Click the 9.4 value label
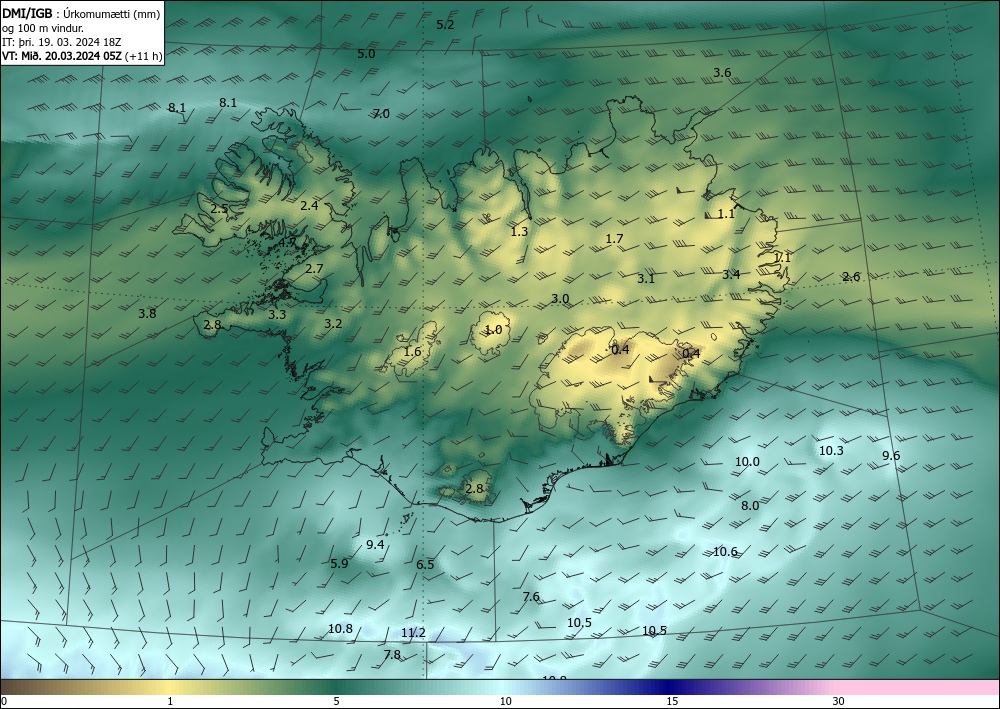Viewport: 1000px width, 709px height. pos(375,544)
